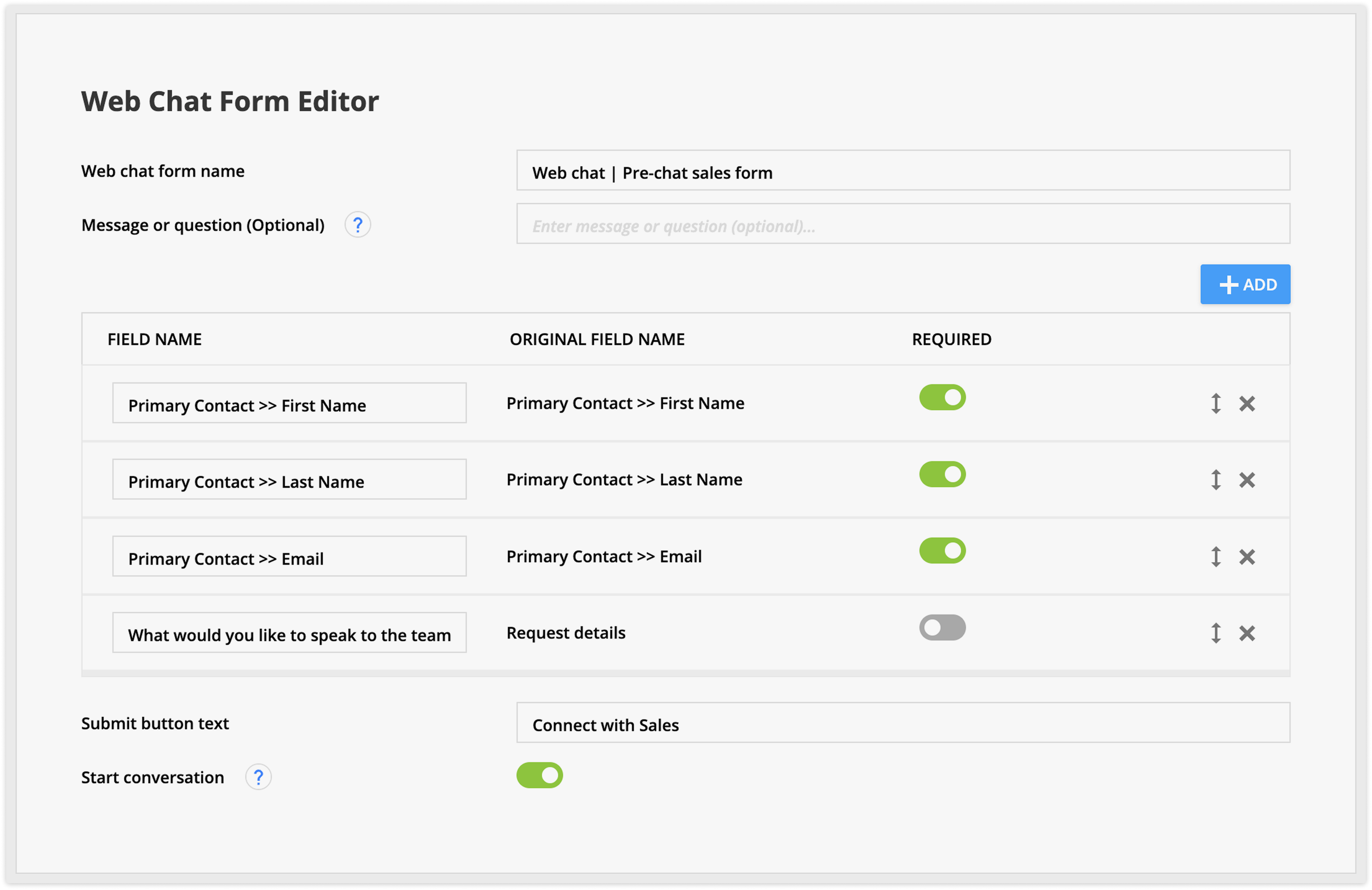Image resolution: width=1372 pixels, height=890 pixels.
Task: Toggle required for Email field
Action: coord(942,551)
